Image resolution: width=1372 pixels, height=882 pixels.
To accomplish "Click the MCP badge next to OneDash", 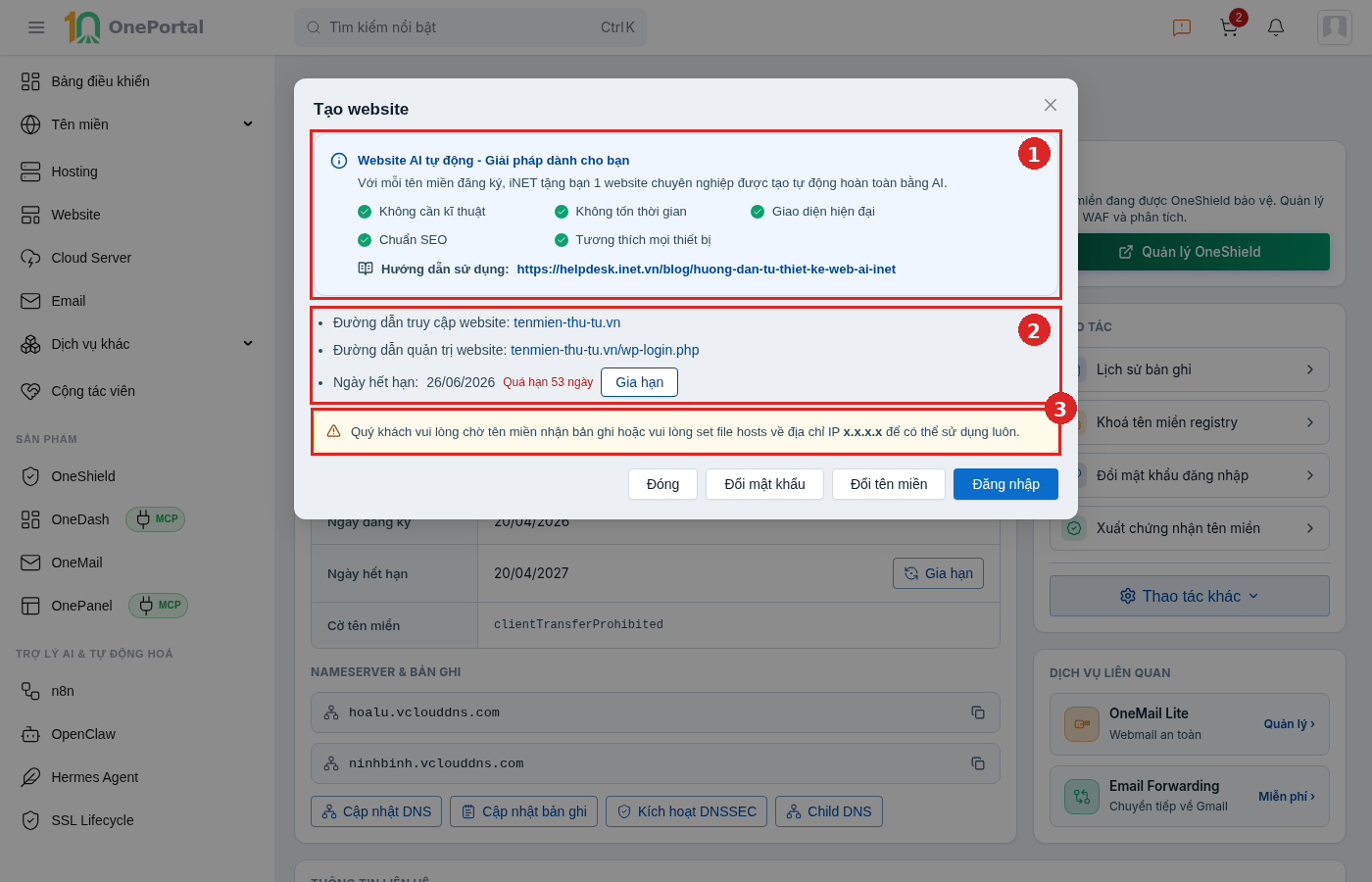I will pos(155,519).
